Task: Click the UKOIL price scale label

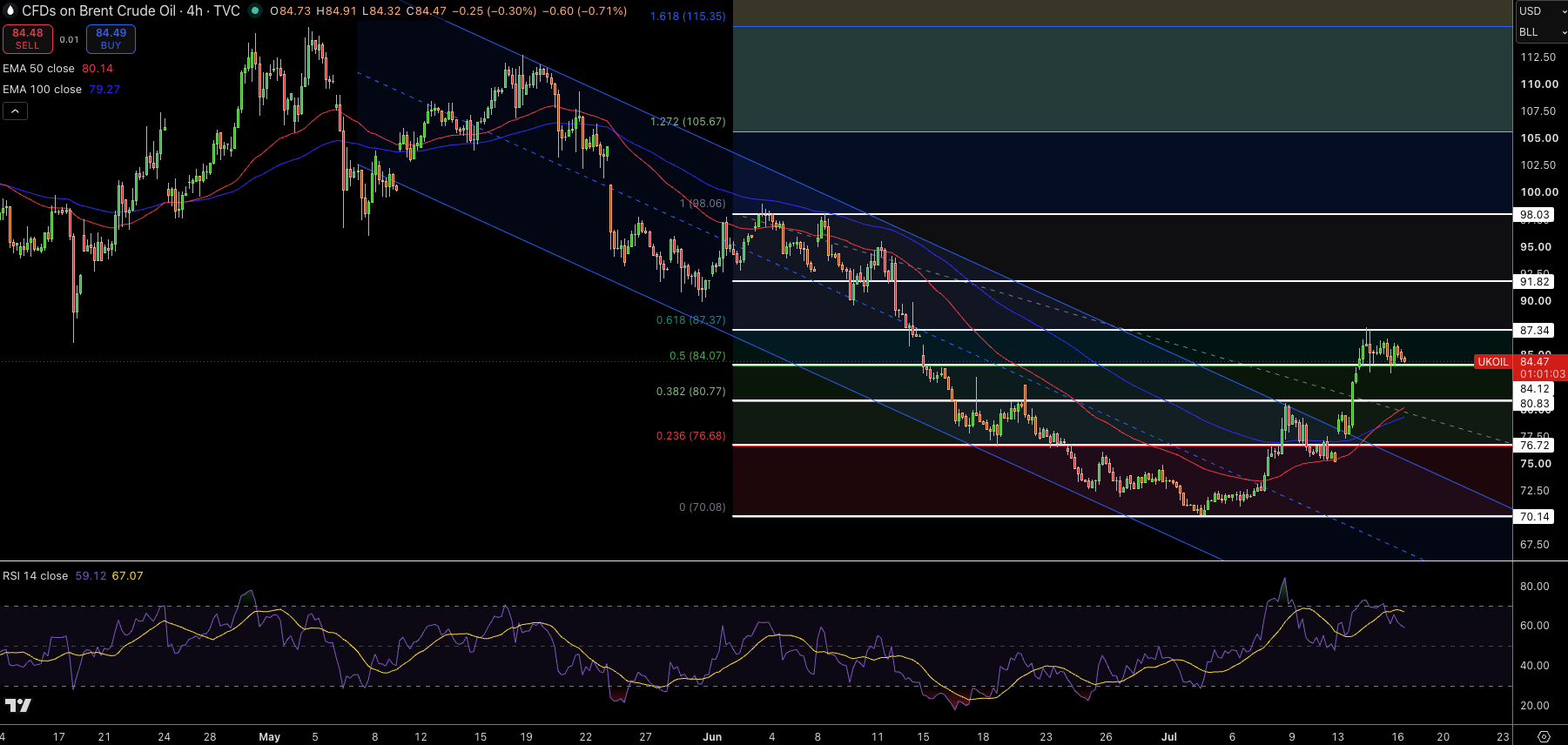Action: 1493,362
